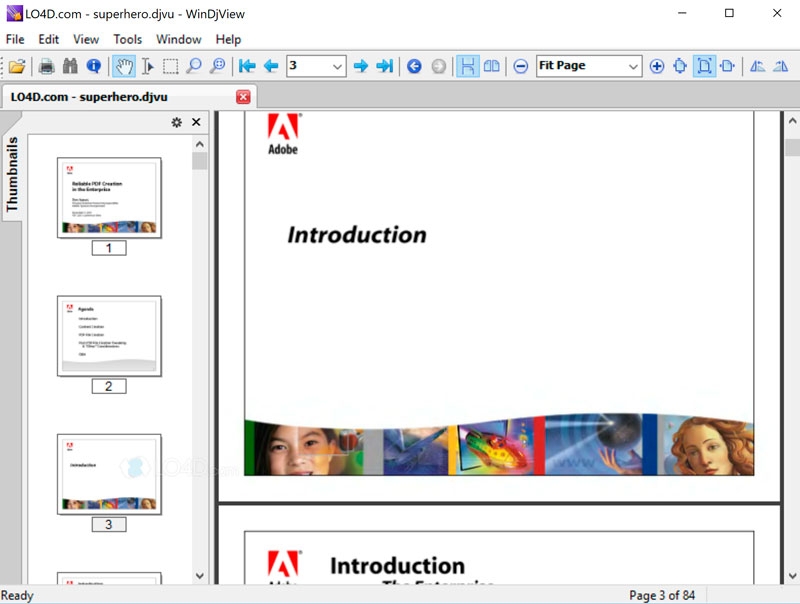Open page 1 thumbnail
The image size is (800, 604).
click(x=109, y=198)
